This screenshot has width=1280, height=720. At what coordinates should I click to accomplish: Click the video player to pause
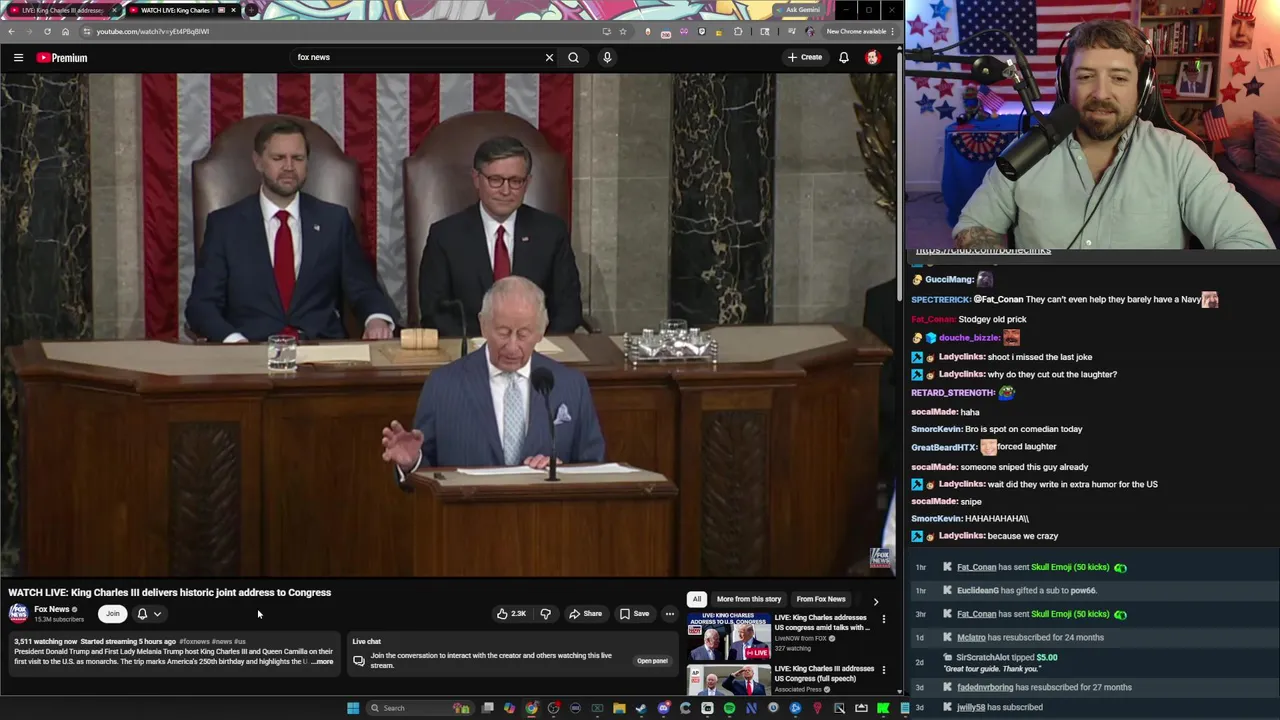pos(448,325)
